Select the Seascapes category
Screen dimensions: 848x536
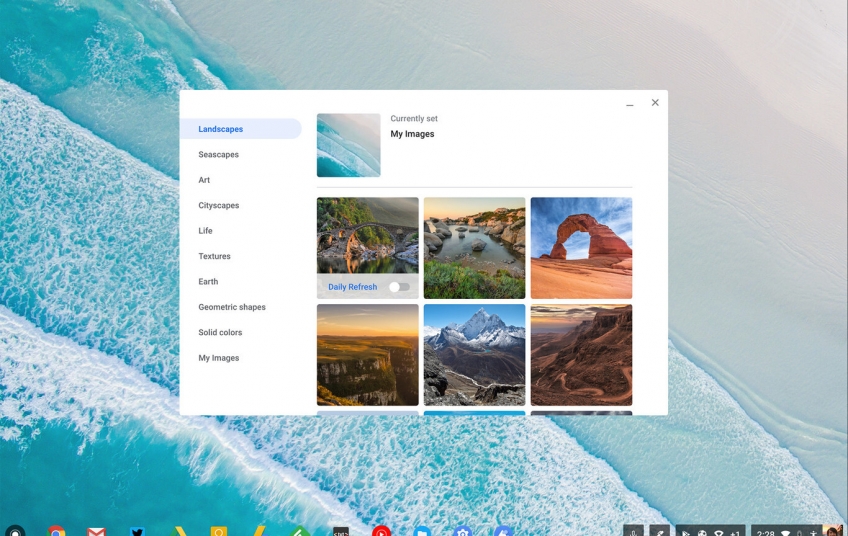click(218, 155)
